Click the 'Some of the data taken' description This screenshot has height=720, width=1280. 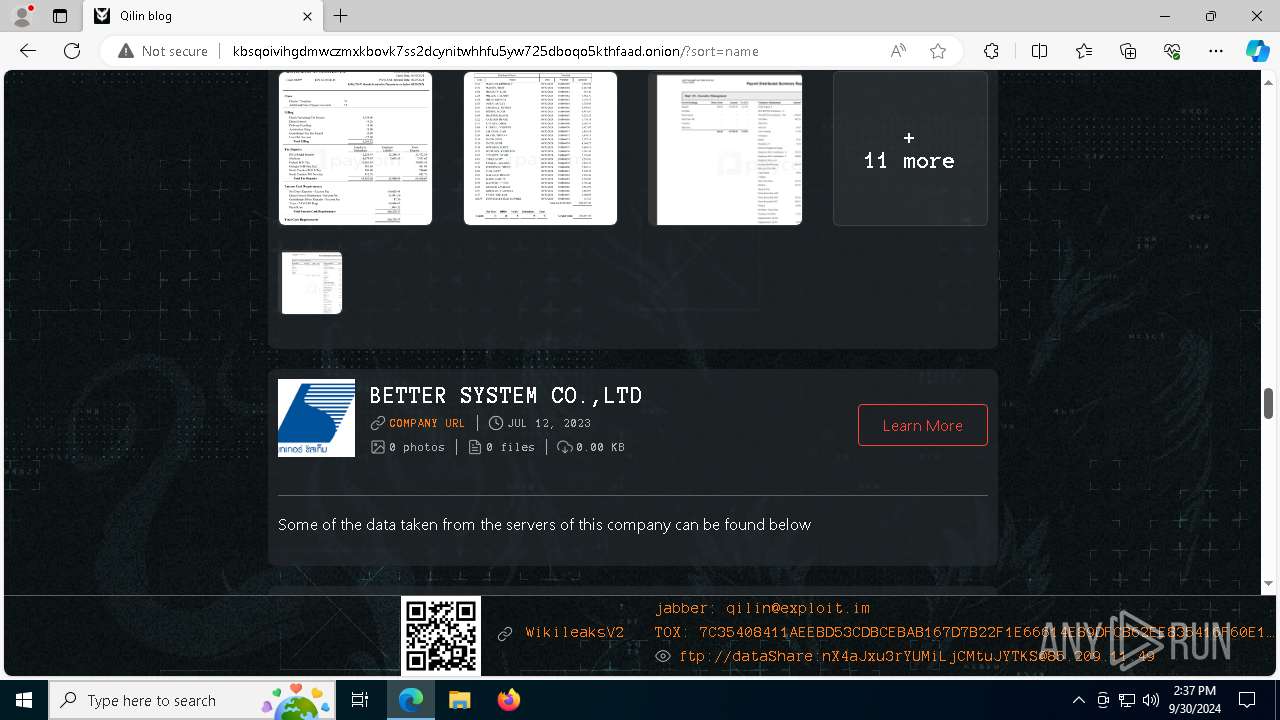click(x=544, y=524)
